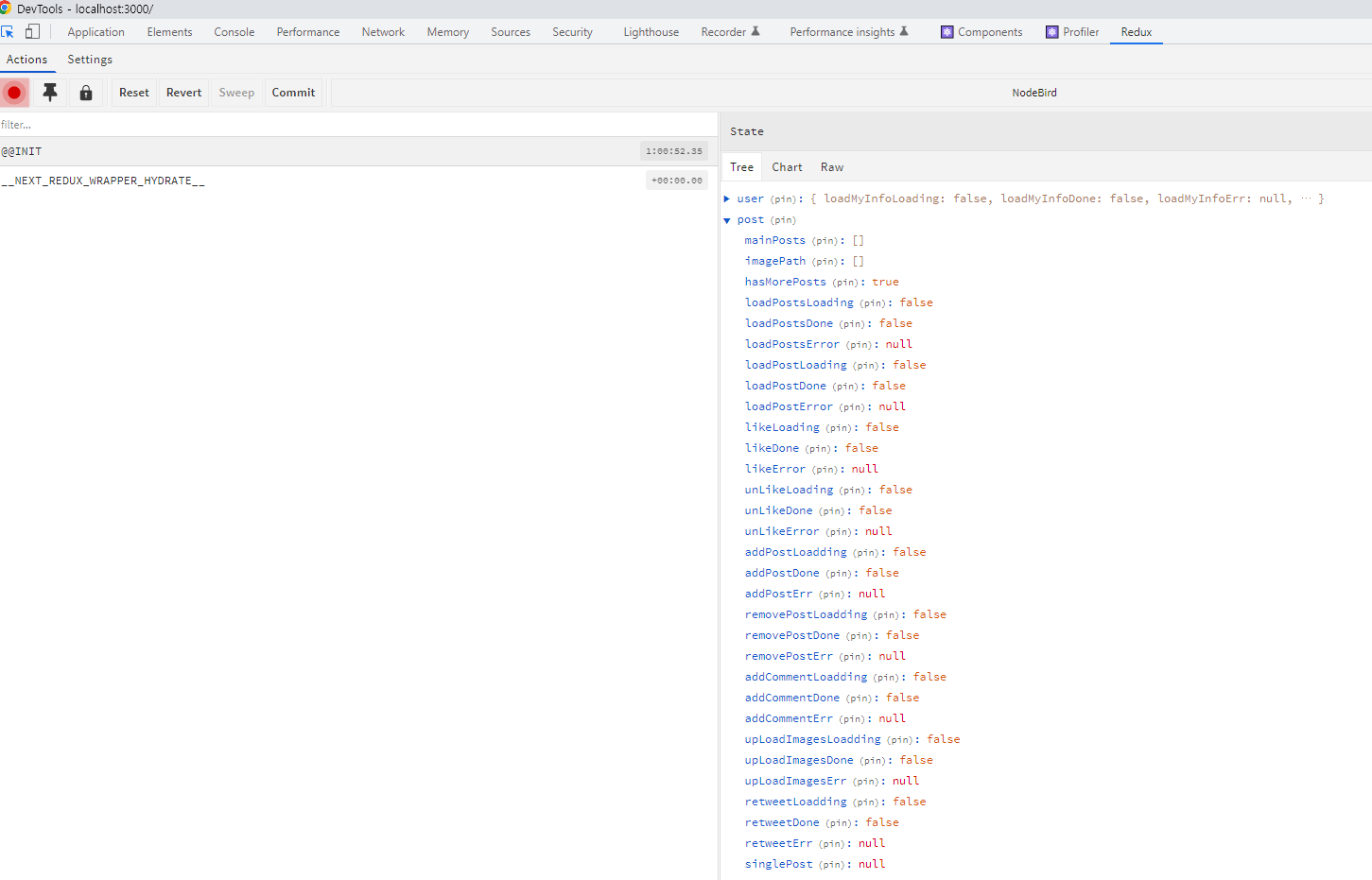Open the Performance tab
1372x880 pixels.
(308, 32)
